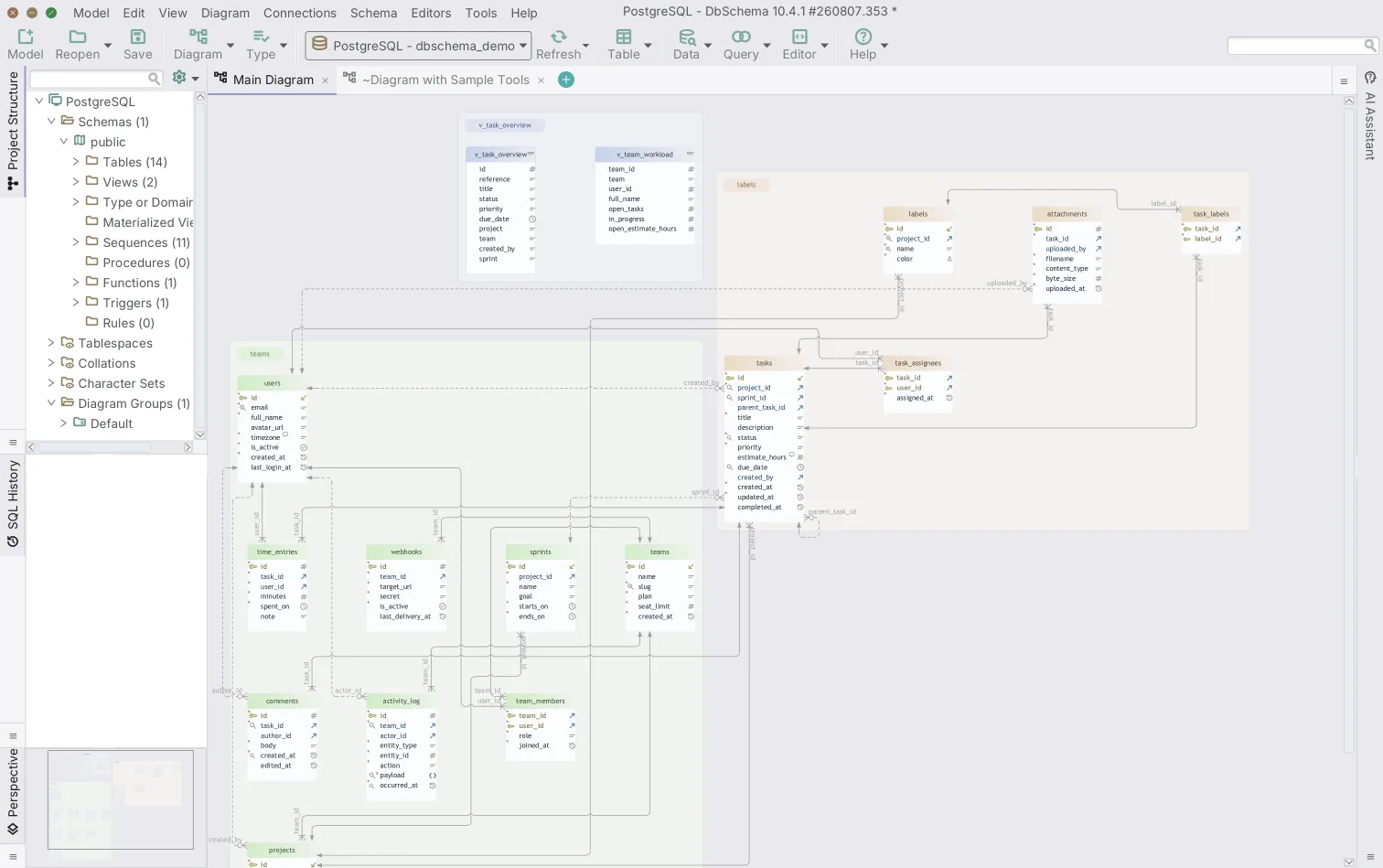Click the Reopen folder icon
This screenshot has height=868, width=1383.
(x=78, y=37)
